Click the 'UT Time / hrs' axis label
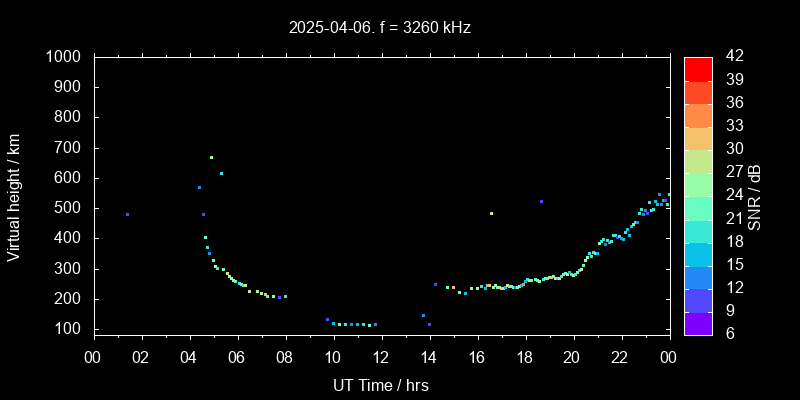The image size is (800, 400). [x=379, y=384]
